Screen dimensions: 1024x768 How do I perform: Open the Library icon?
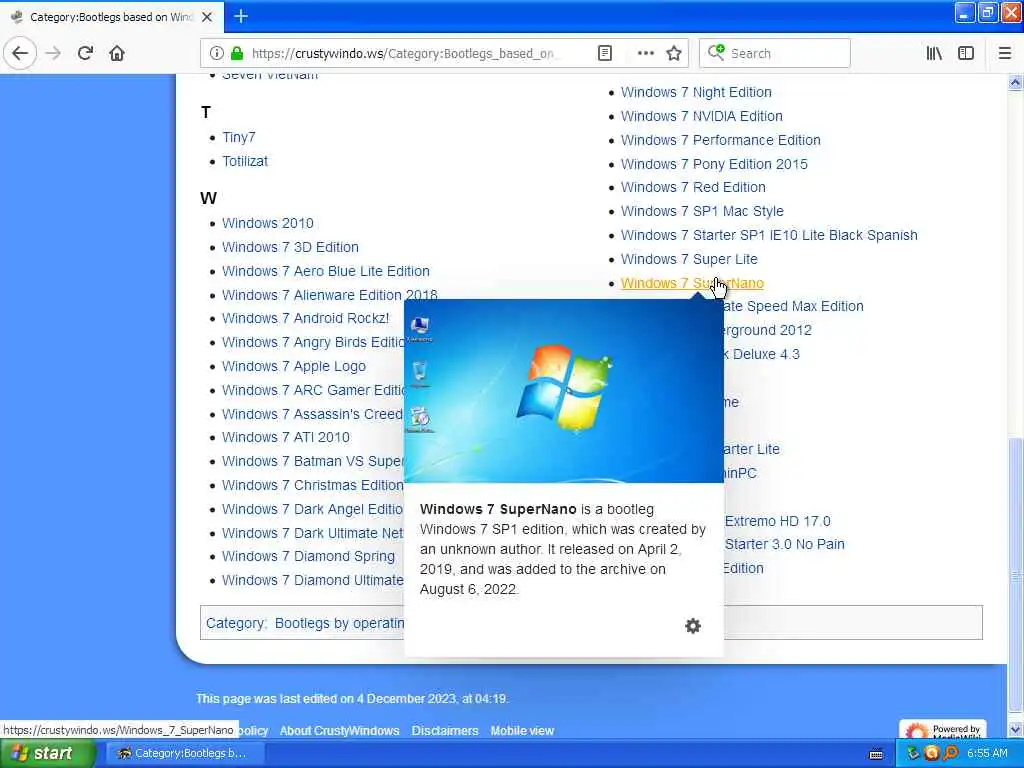click(x=934, y=53)
